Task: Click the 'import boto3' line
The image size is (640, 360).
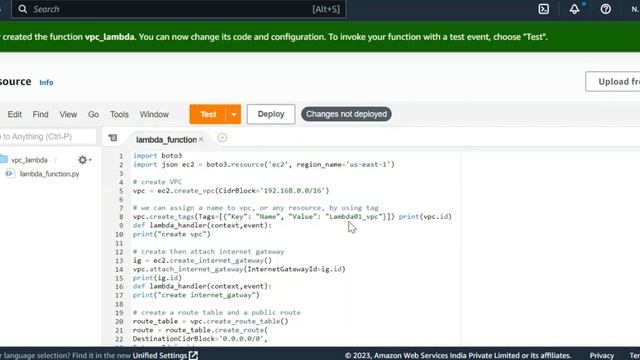Action: (157, 156)
